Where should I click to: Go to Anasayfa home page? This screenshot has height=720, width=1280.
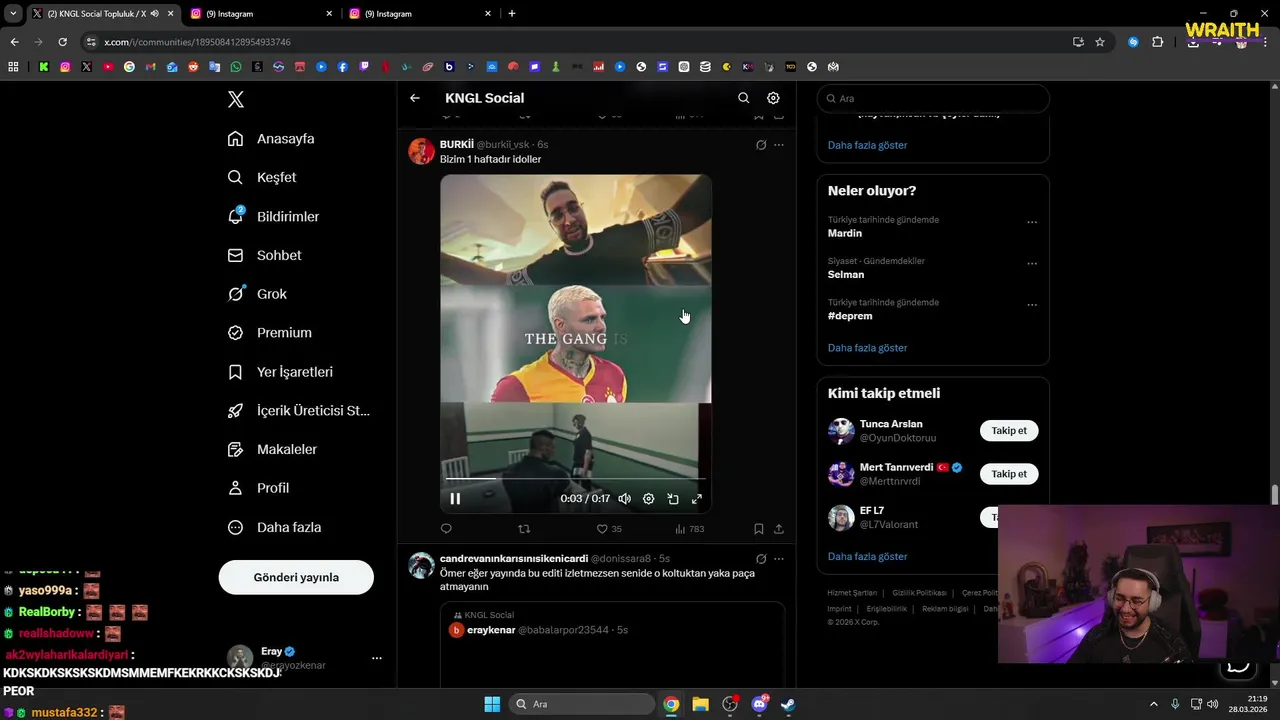tap(271, 139)
